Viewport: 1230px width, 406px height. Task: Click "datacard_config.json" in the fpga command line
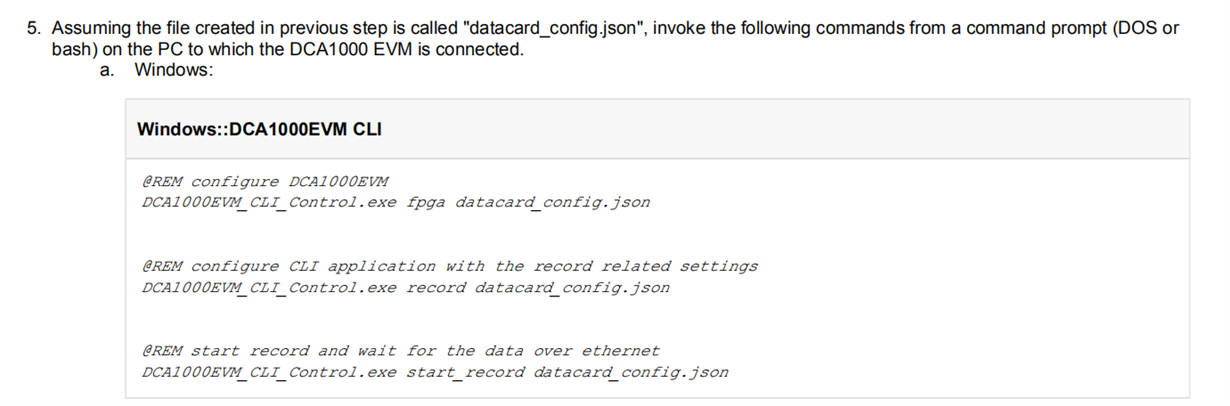[x=553, y=203]
